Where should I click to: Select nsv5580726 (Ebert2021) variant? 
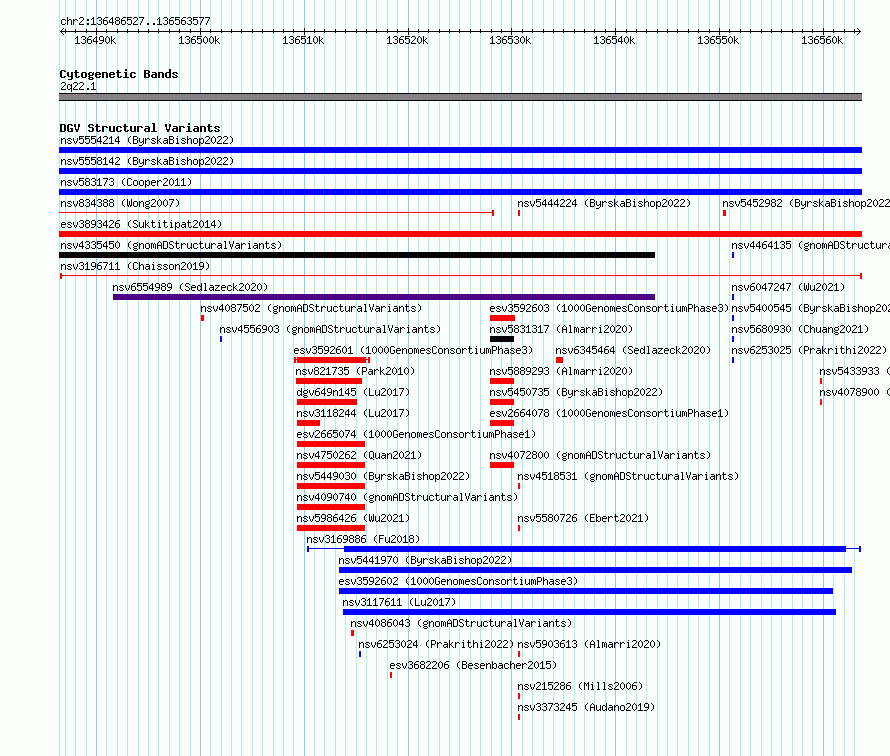tap(583, 518)
